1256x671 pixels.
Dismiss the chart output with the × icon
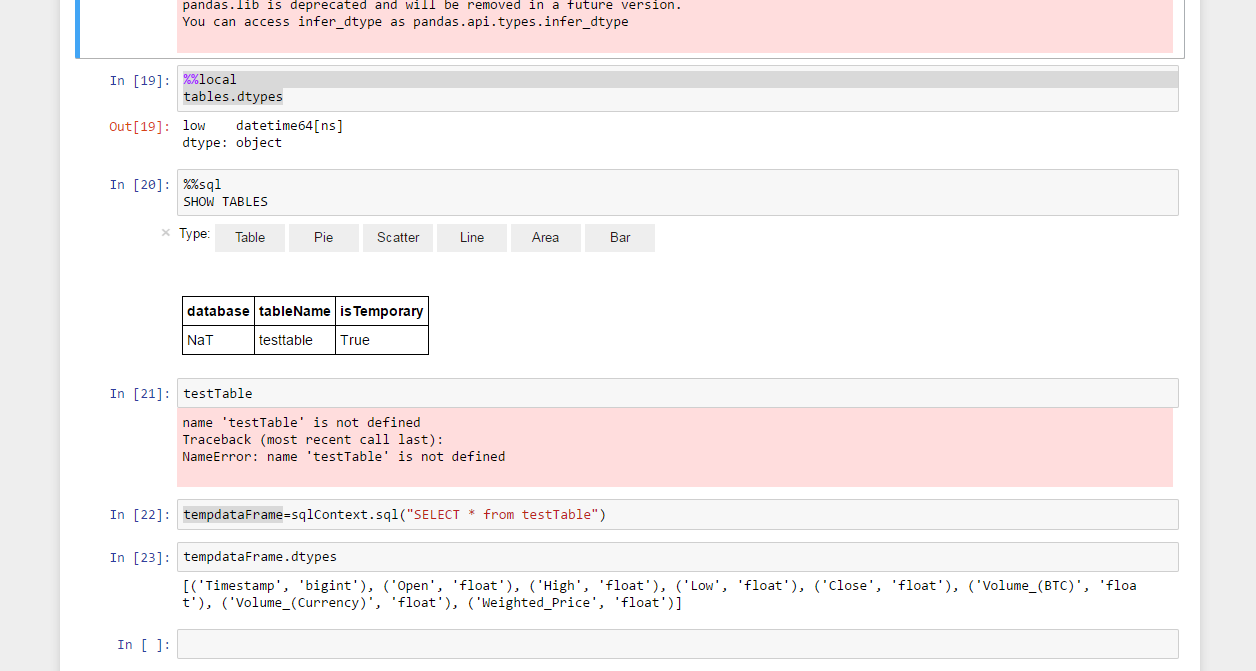tap(165, 232)
